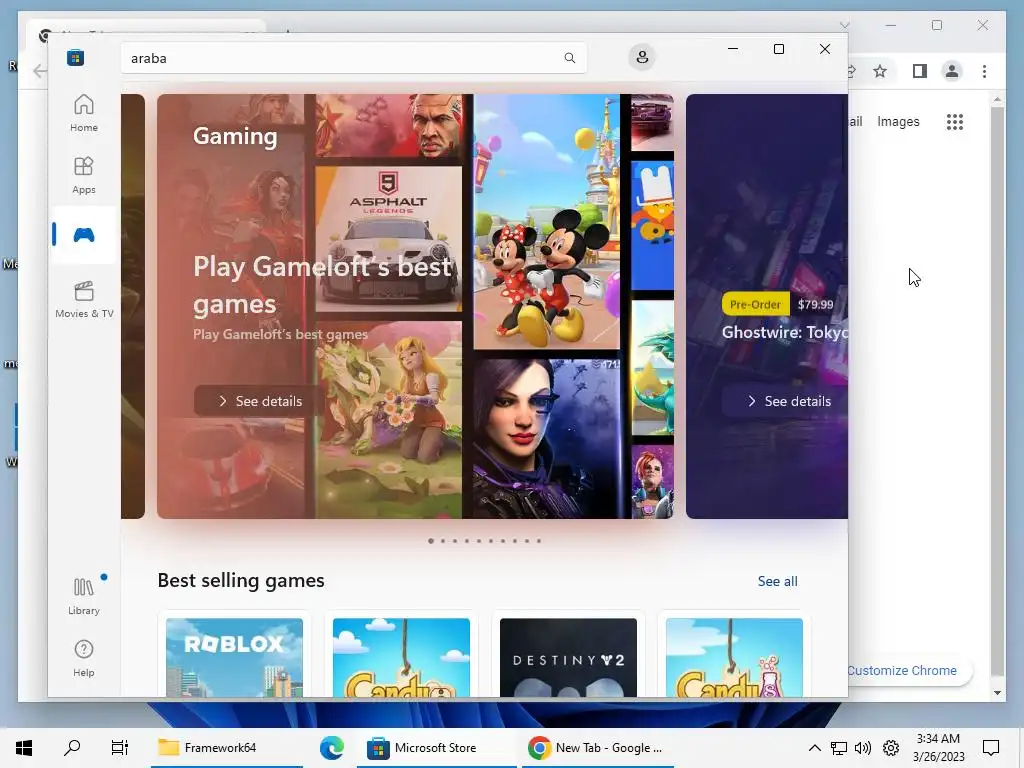
Task: Click the volume icon in system tray
Action: pyautogui.click(x=863, y=748)
